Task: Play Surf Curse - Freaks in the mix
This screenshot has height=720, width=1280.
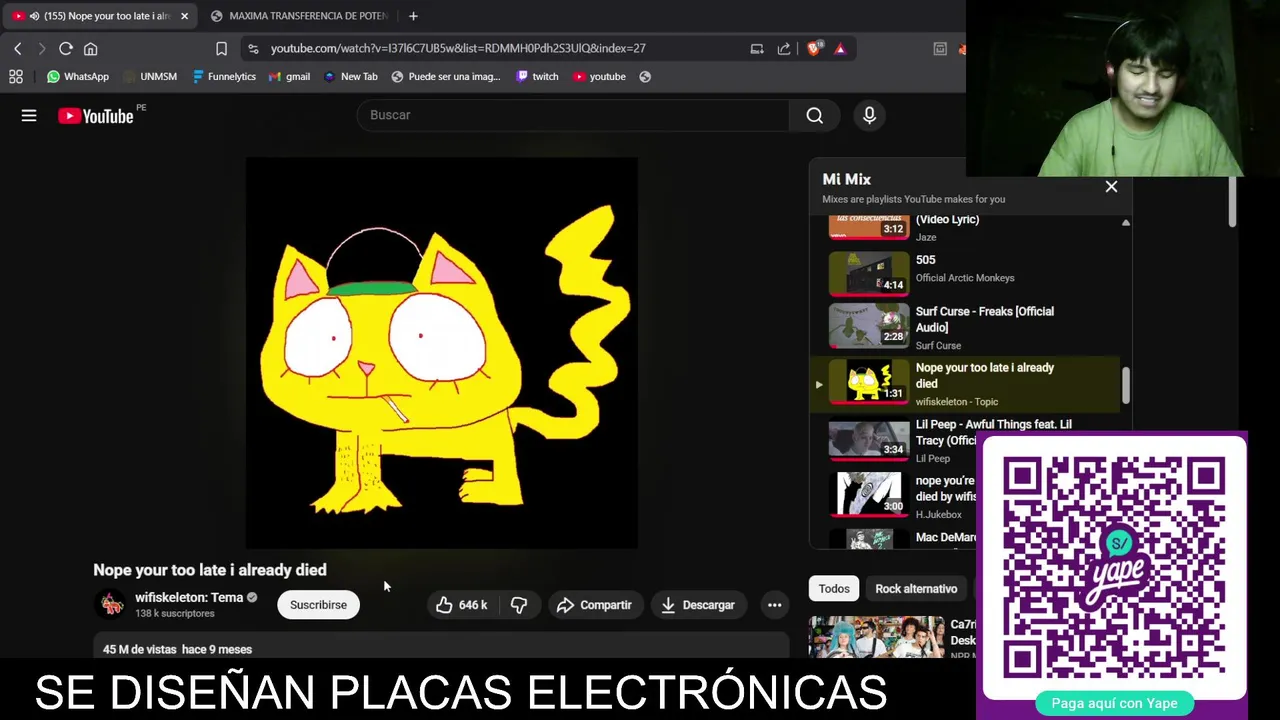Action: (x=965, y=327)
